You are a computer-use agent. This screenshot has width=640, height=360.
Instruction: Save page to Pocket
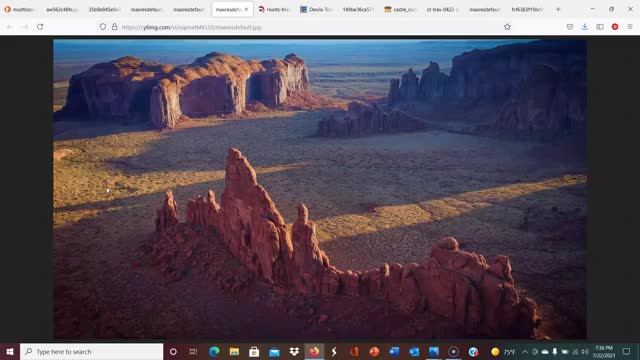point(570,27)
